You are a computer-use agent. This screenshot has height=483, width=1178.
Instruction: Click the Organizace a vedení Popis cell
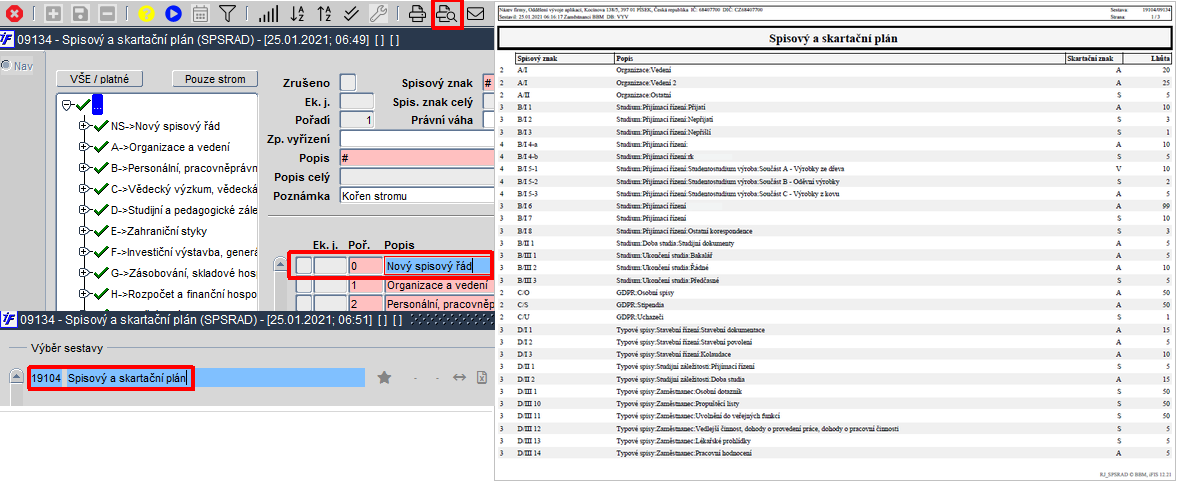[439, 285]
